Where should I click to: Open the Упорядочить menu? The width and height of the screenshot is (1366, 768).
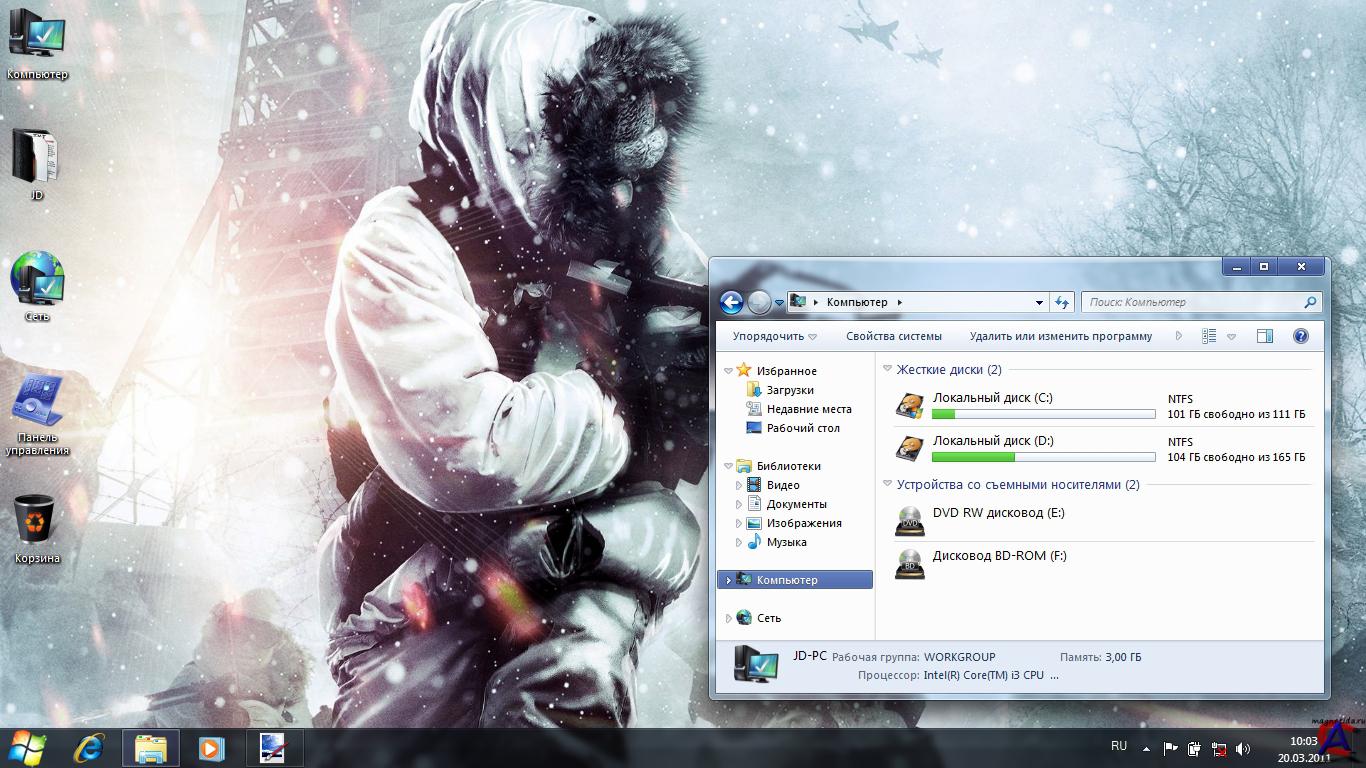point(774,337)
